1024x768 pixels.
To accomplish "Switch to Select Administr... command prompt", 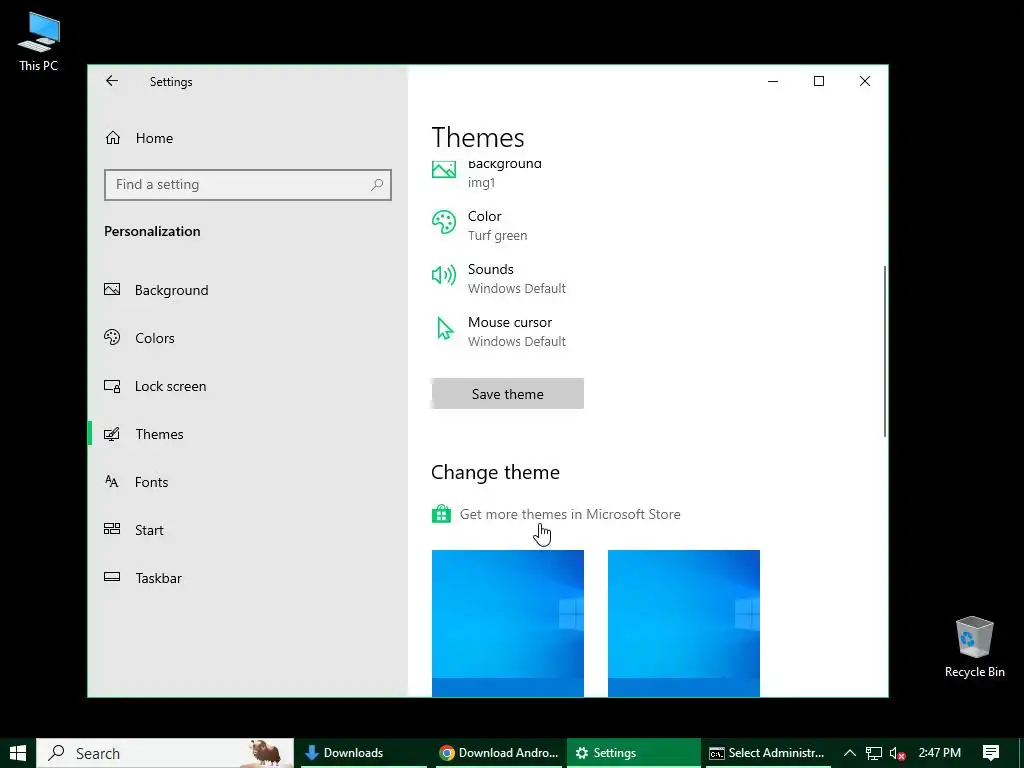I will [x=767, y=753].
